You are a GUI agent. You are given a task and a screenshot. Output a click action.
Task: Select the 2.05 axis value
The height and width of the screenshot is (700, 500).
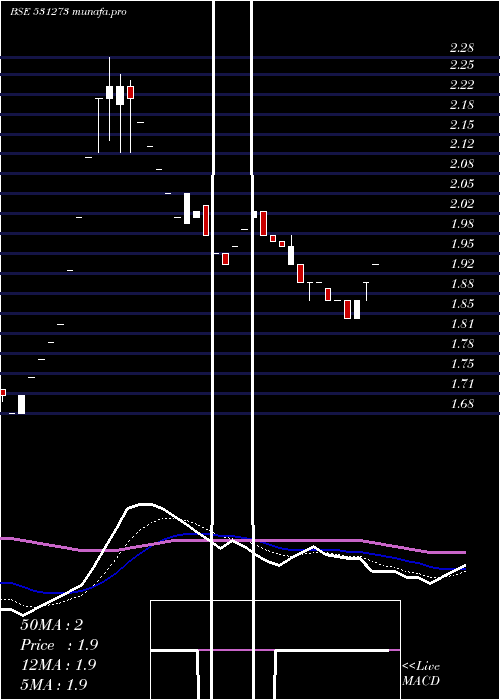coord(462,184)
